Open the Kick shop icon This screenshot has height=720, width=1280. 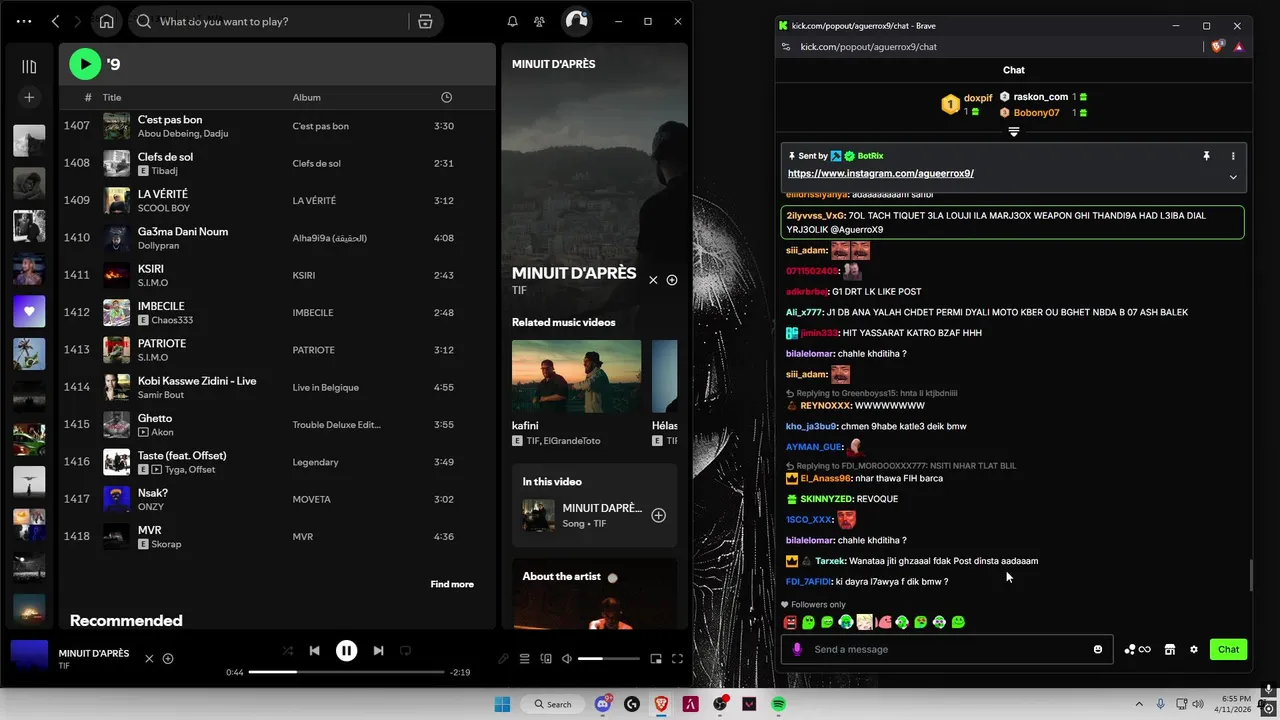[x=1169, y=649]
